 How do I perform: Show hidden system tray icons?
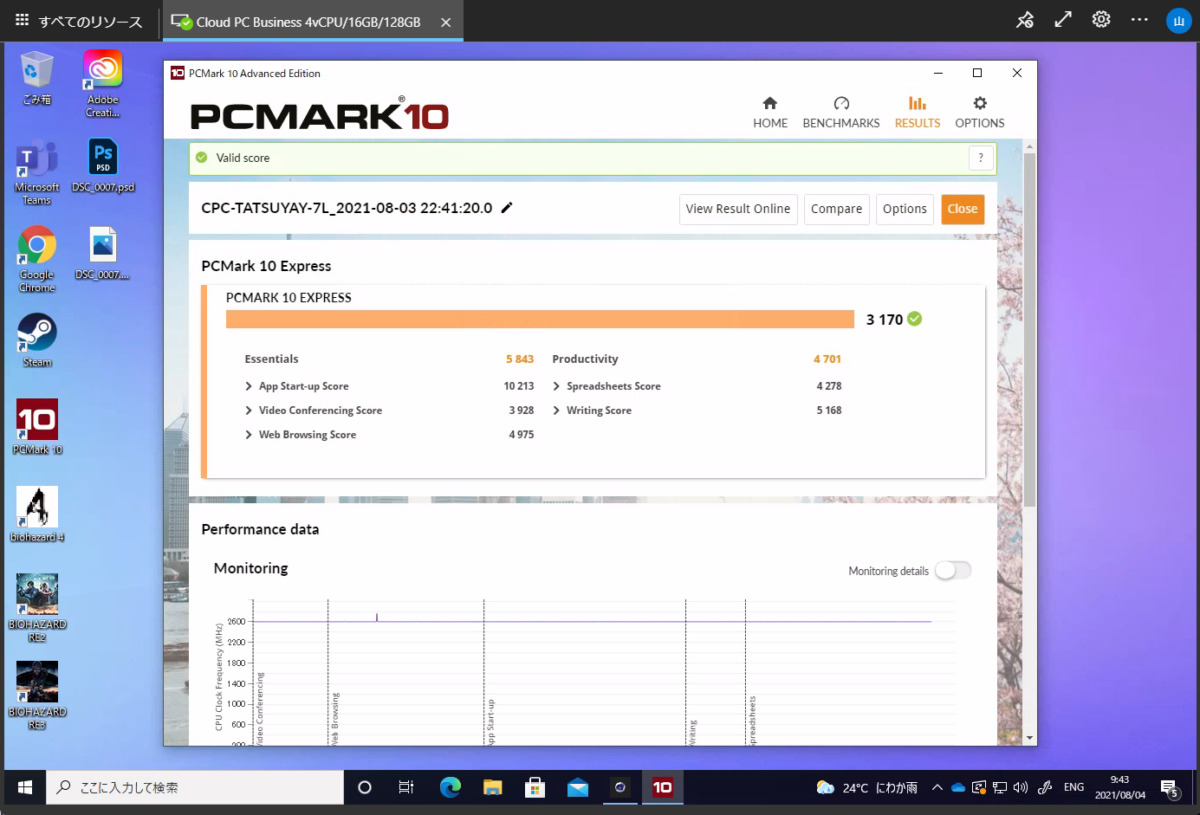tap(937, 788)
